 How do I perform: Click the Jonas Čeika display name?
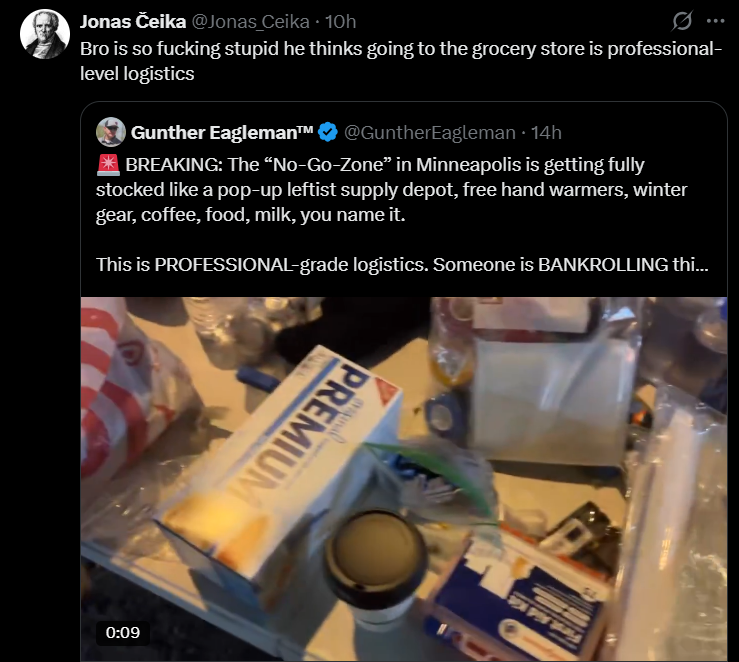133,22
